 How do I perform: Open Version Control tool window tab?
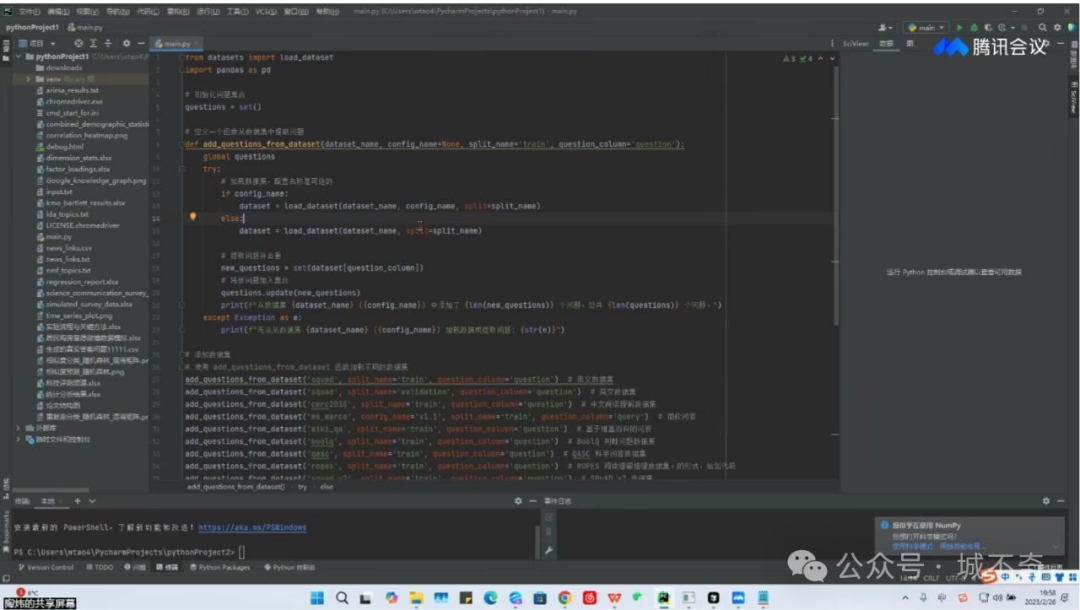pos(45,567)
